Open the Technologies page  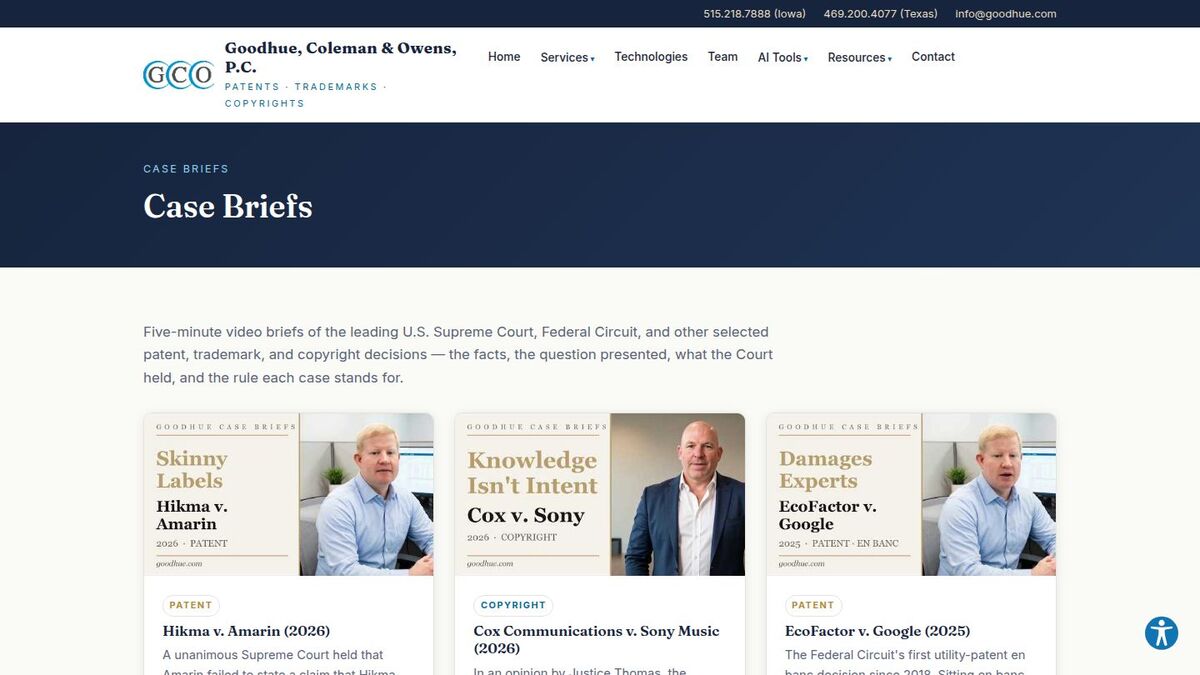[x=651, y=57]
